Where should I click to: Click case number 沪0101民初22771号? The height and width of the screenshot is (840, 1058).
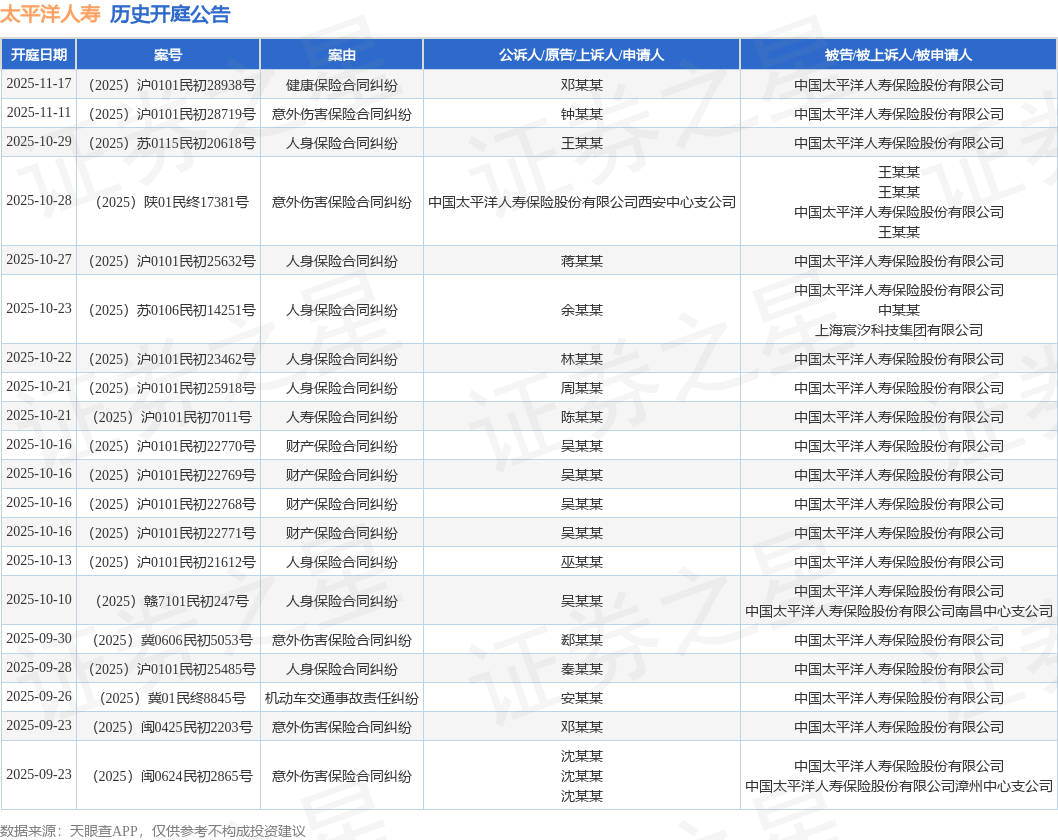(x=172, y=533)
